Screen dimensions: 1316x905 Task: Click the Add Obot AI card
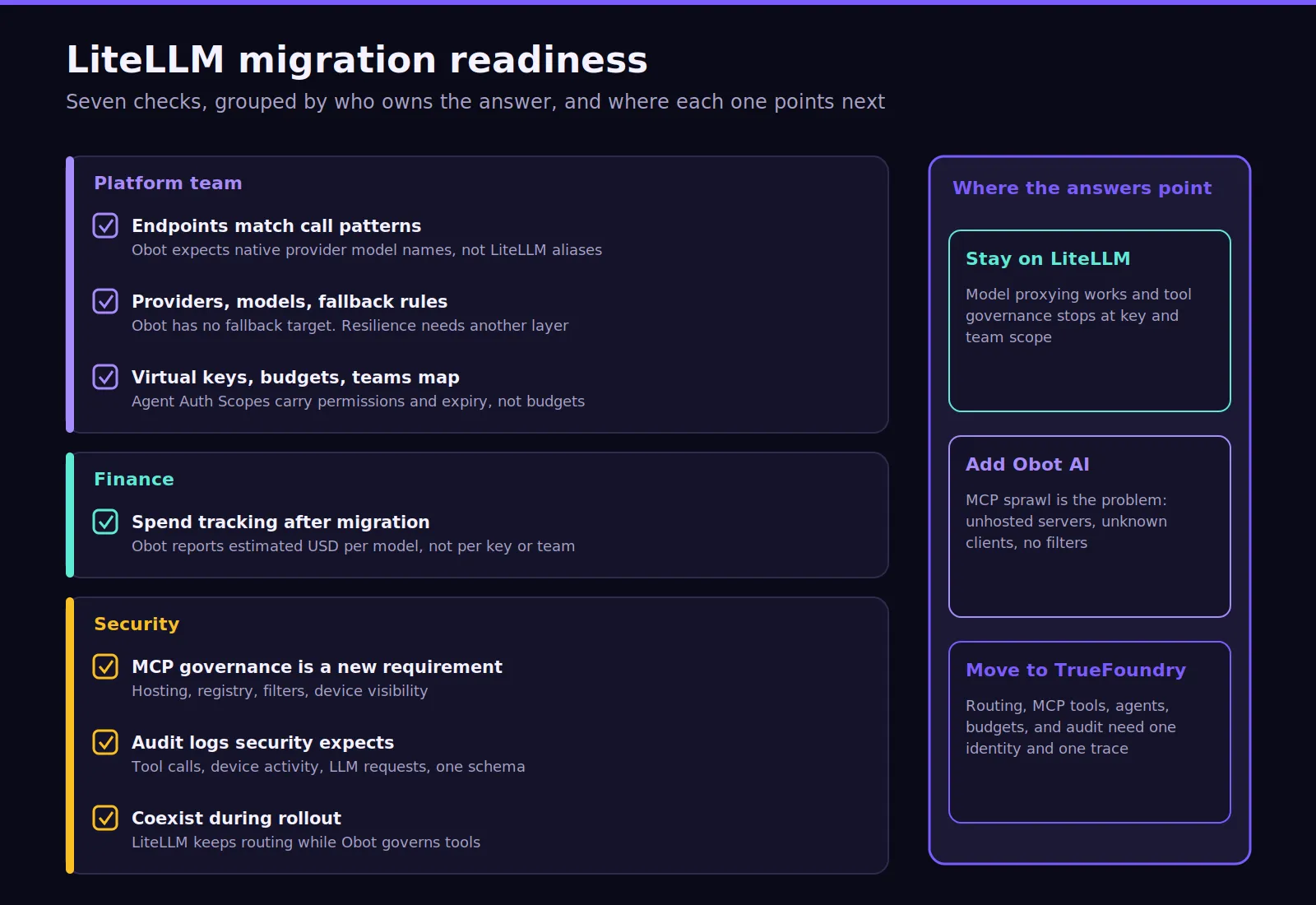(1090, 527)
